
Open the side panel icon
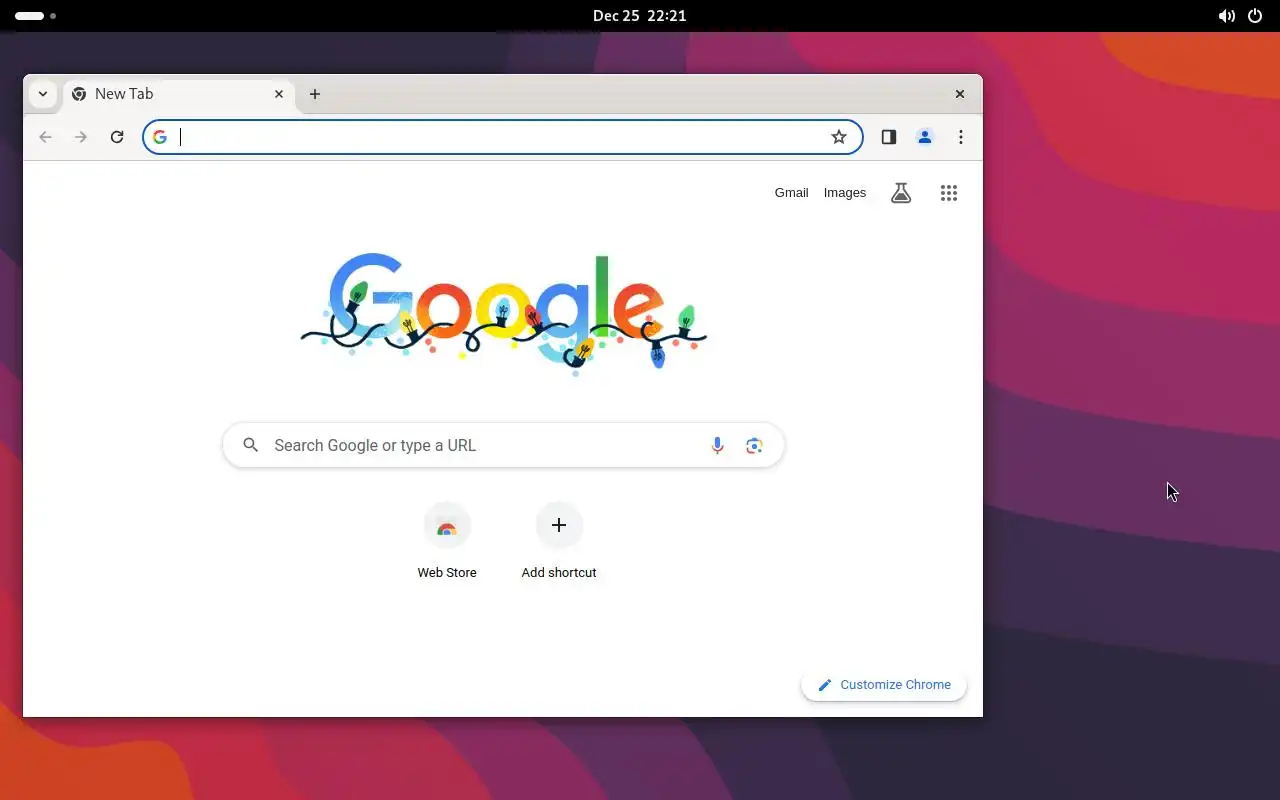tap(888, 137)
